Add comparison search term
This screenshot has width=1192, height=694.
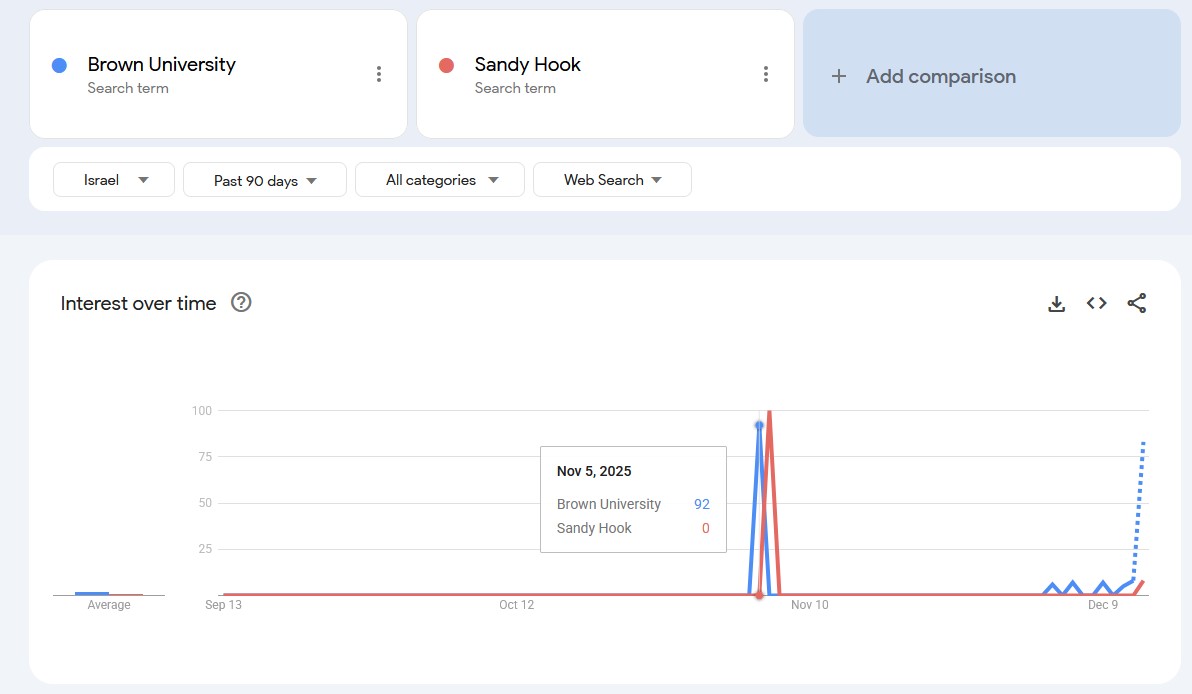pos(991,74)
